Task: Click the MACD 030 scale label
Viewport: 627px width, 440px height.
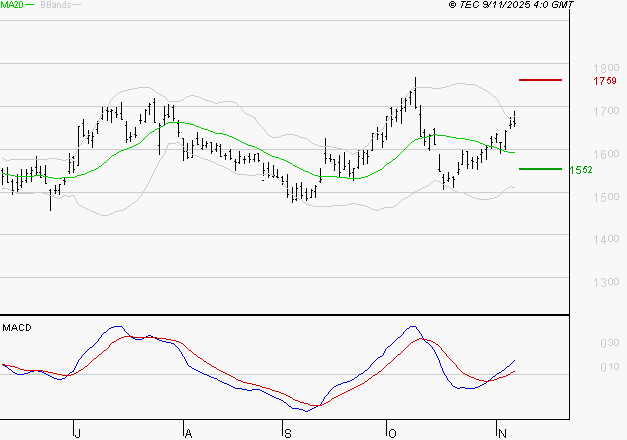Action: click(x=610, y=343)
